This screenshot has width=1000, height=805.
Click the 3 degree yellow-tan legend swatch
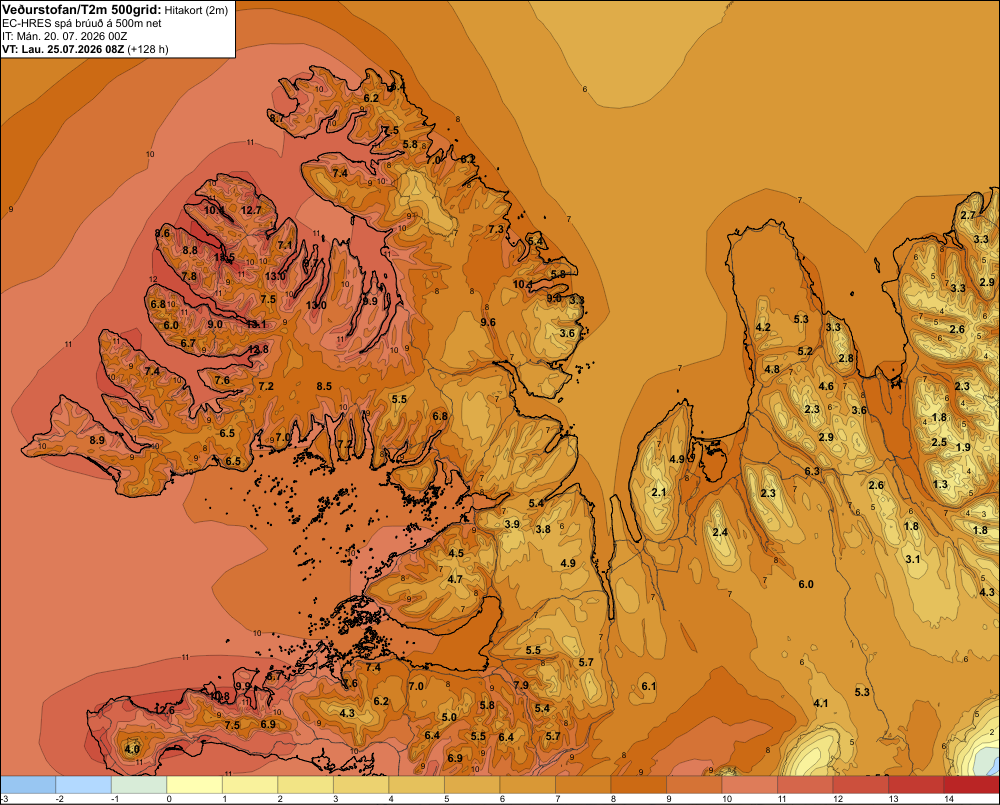pyautogui.click(x=361, y=785)
